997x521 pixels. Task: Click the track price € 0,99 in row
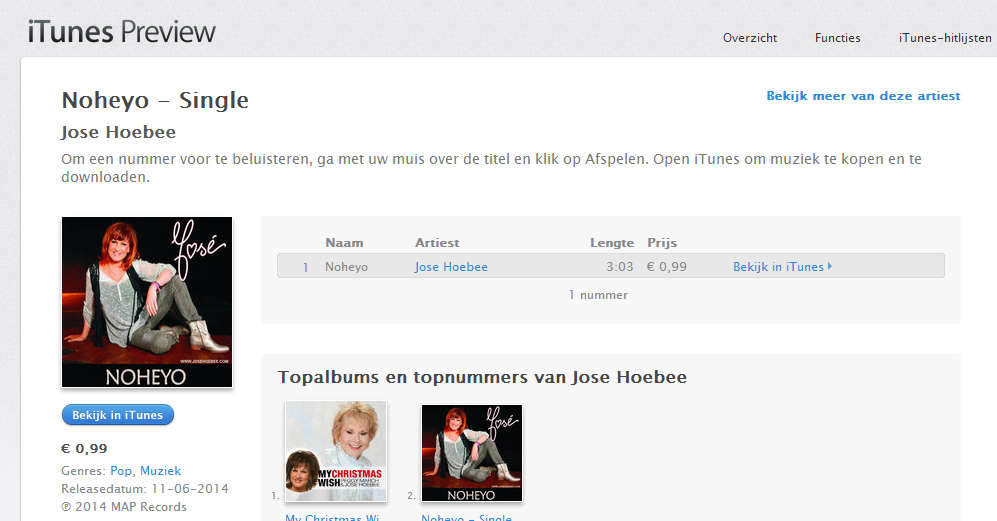click(666, 267)
